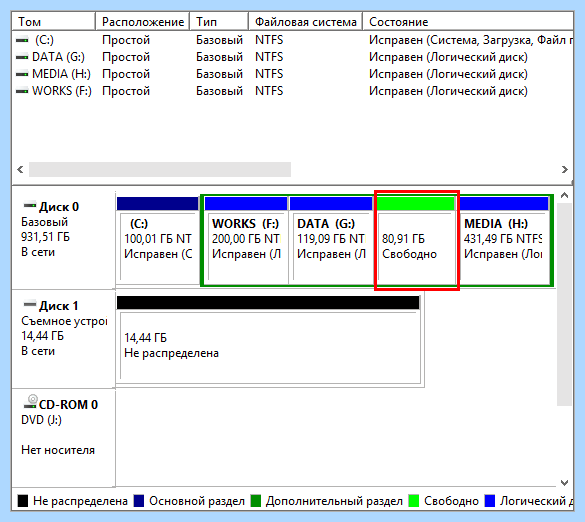
Task: Select the Диск 1 removable device panel
Action: click(x=63, y=339)
